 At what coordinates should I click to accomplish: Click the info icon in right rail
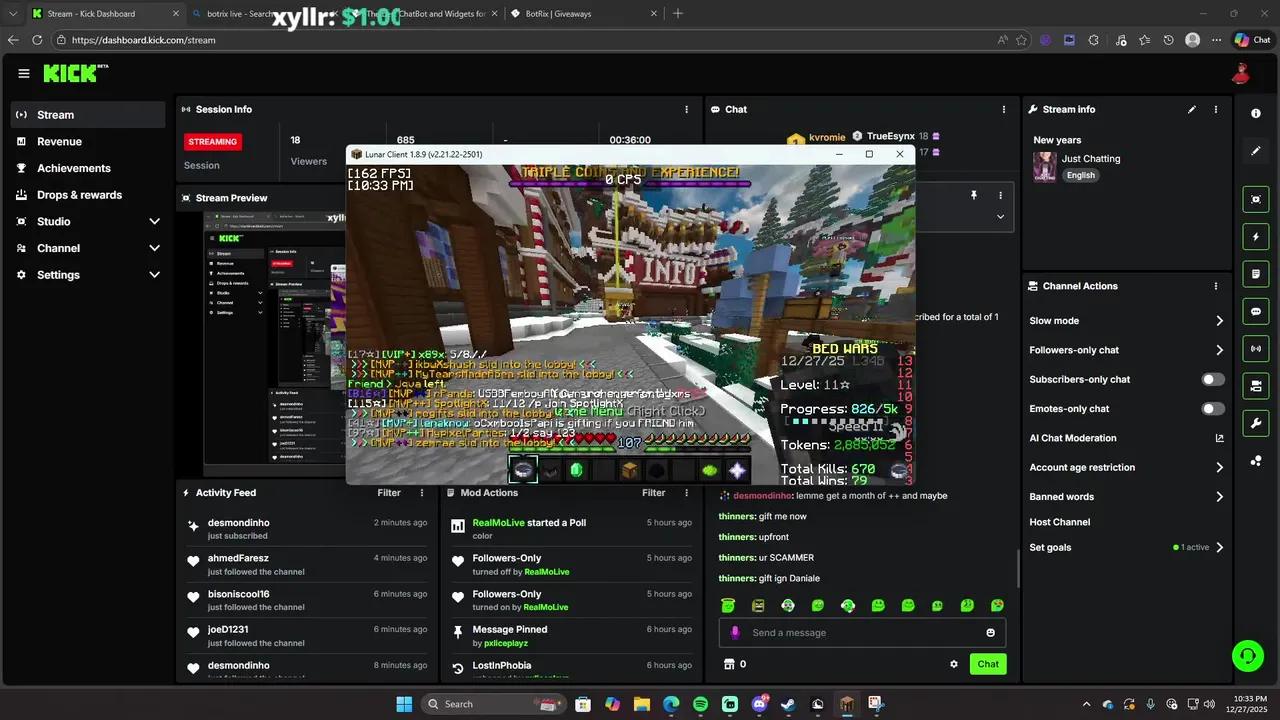(x=1256, y=114)
